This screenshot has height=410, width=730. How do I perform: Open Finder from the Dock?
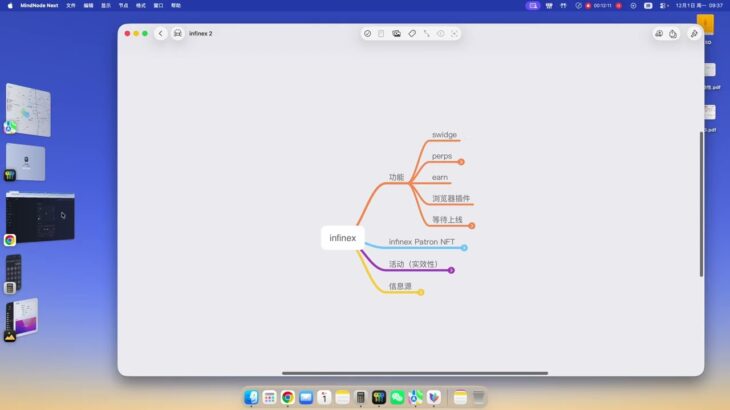pos(251,397)
